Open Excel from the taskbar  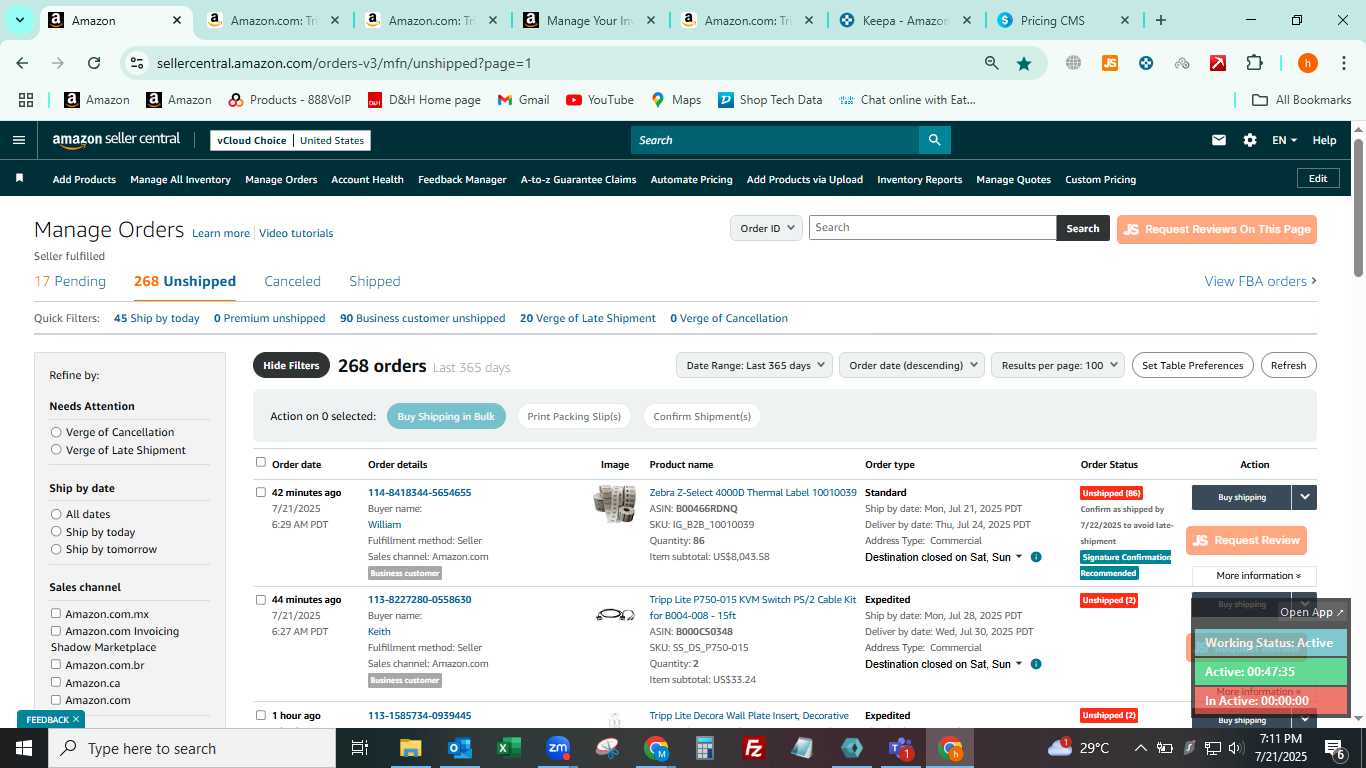508,748
